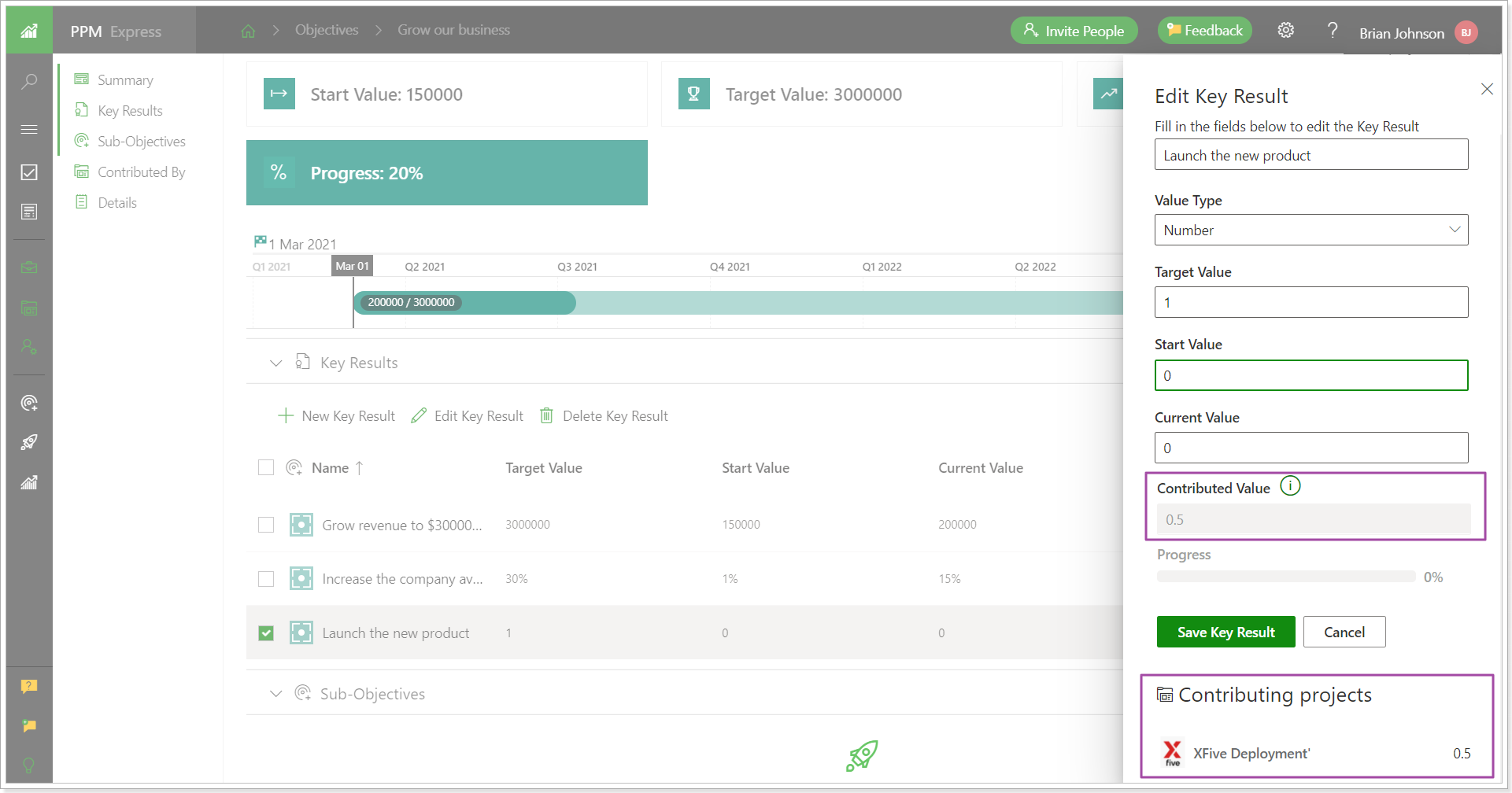
Task: Click the Contributed Value info icon
Action: (x=1291, y=485)
